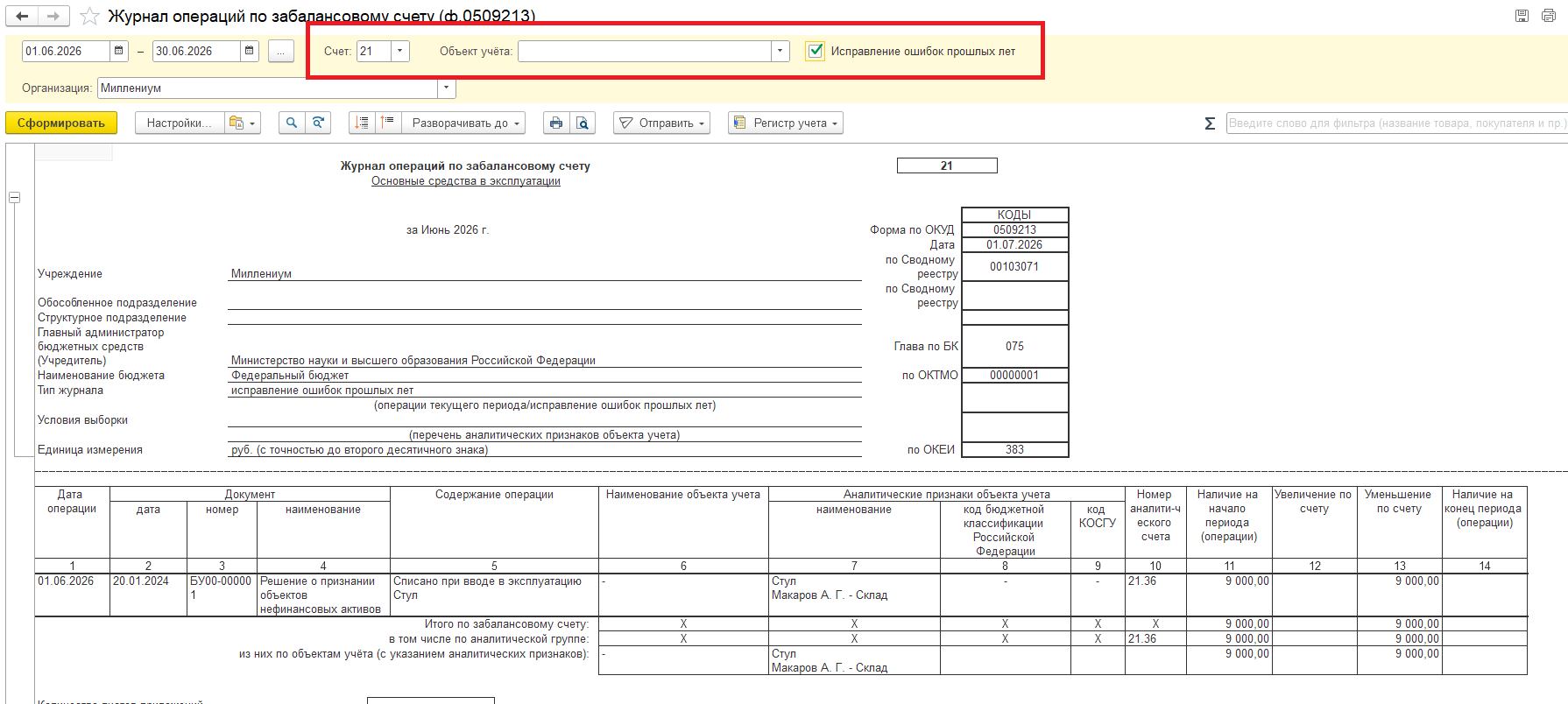Screen dimensions: 1568x704
Task: Uncheck Исправление ошибок прошлых лет checkbox
Action: point(816,51)
